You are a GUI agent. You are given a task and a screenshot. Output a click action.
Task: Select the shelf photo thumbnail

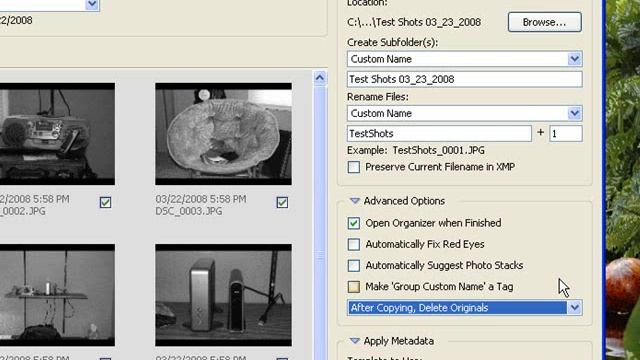tap(57, 295)
